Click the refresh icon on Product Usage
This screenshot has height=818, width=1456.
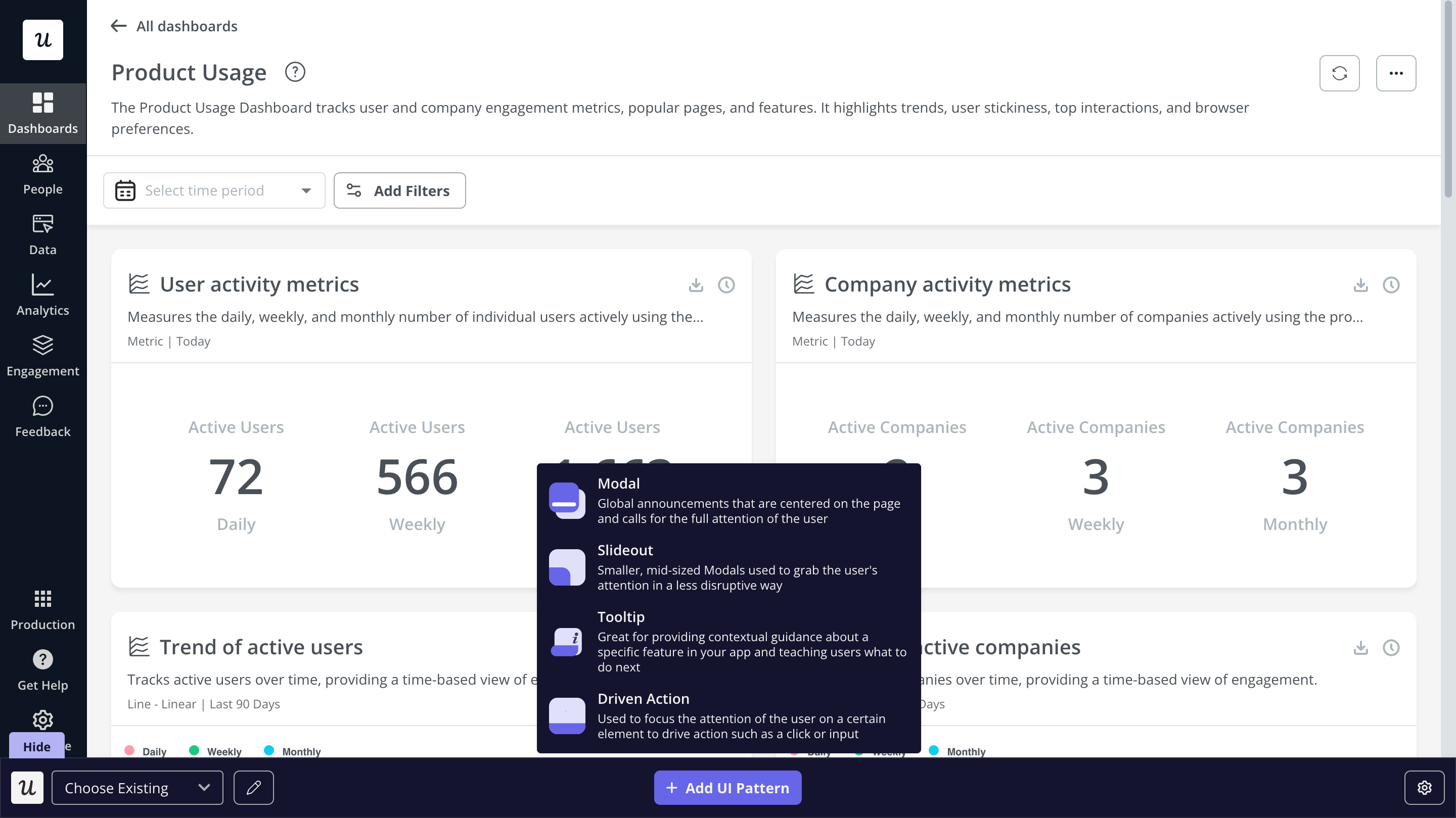tap(1339, 73)
